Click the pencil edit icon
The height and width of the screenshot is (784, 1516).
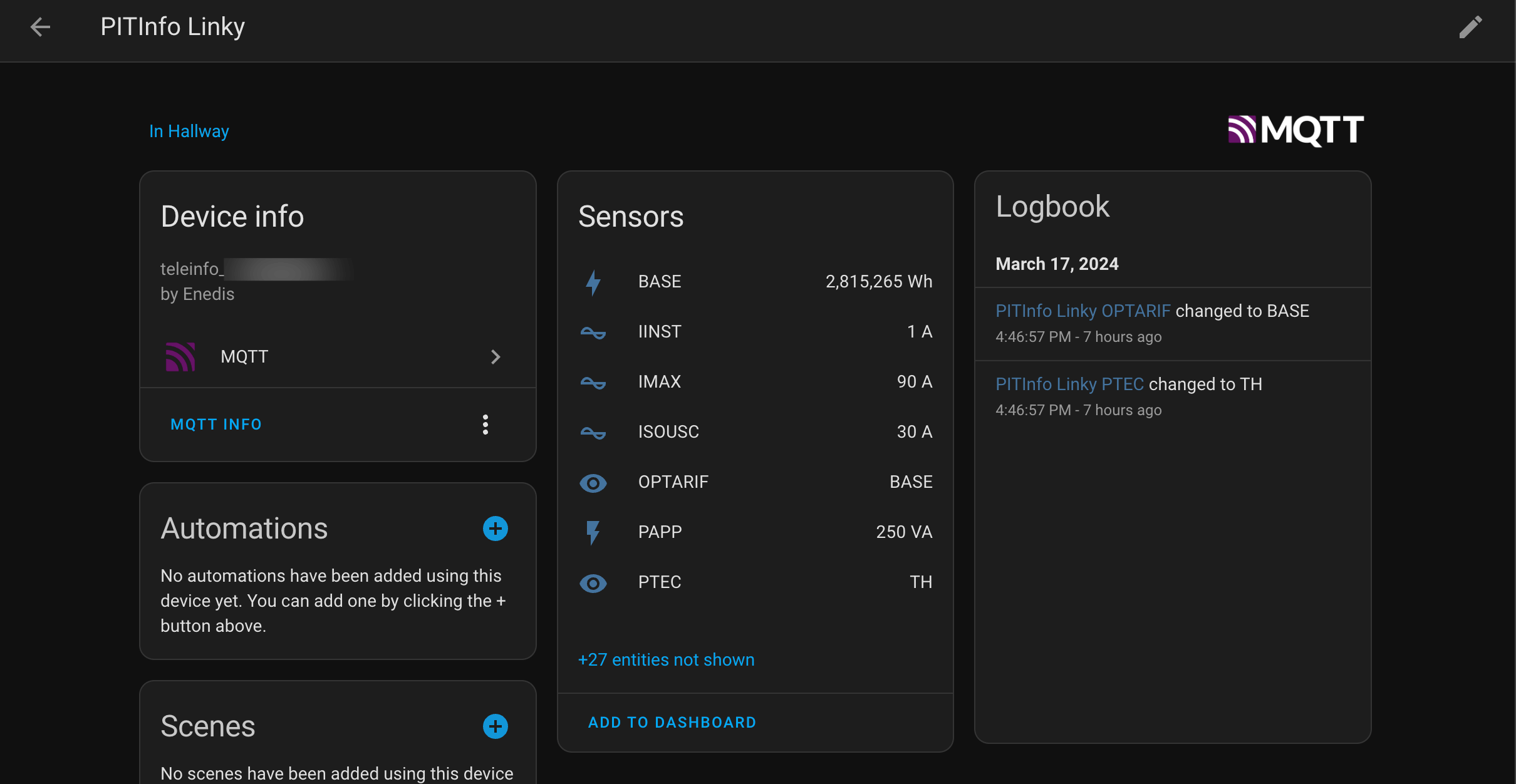[x=1470, y=27]
